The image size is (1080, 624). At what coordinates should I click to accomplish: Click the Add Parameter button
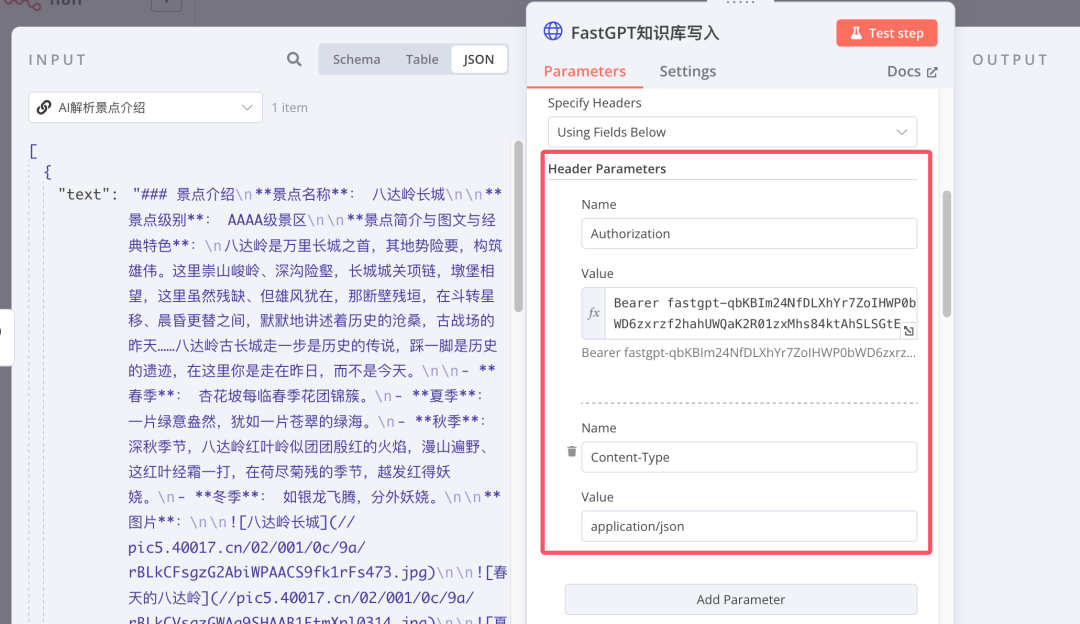tap(740, 599)
